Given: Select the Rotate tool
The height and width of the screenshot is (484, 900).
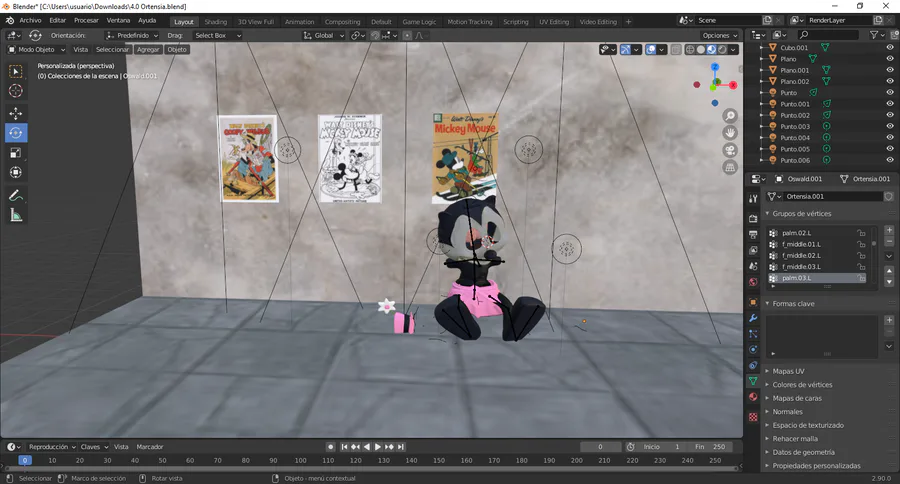Looking at the screenshot, I should pos(16,133).
